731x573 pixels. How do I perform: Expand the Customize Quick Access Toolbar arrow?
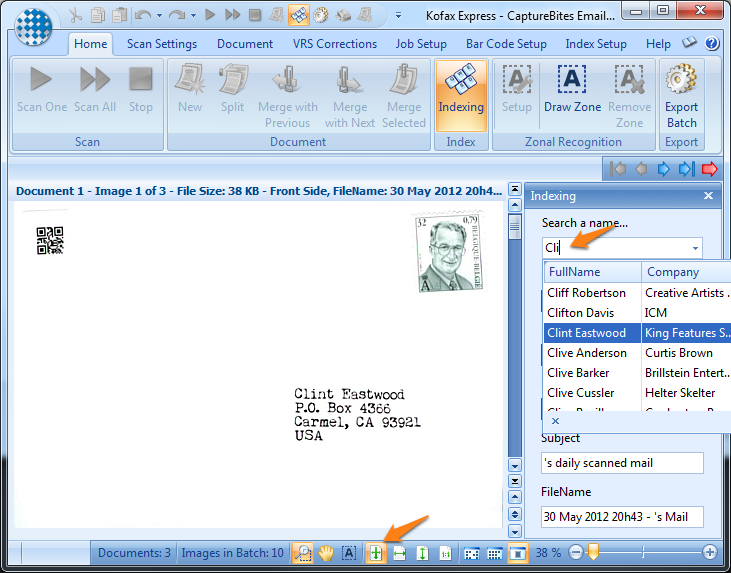(x=399, y=15)
